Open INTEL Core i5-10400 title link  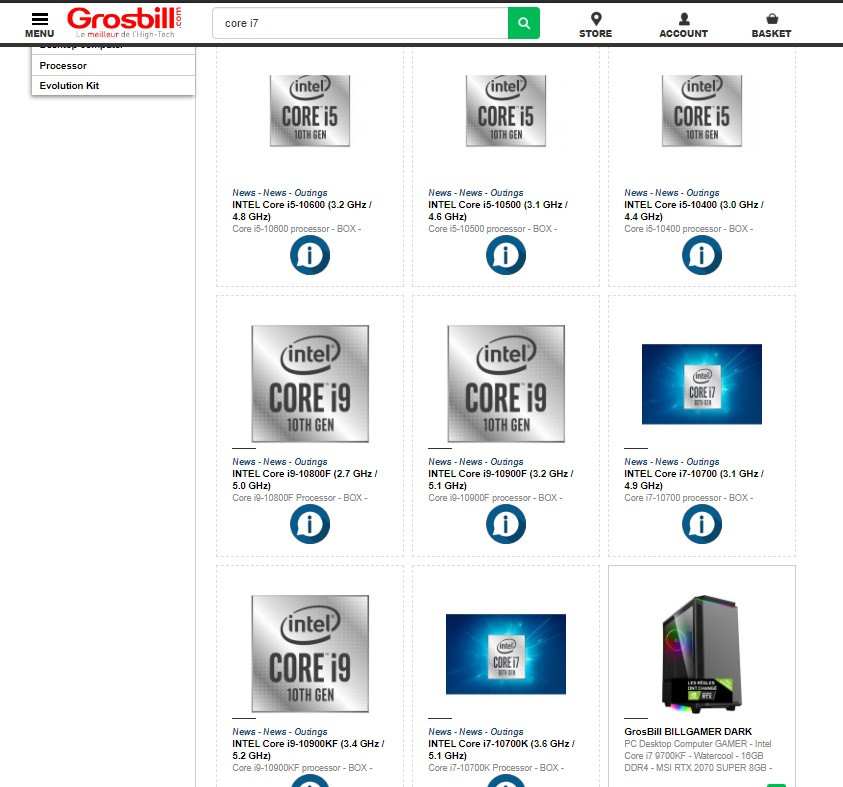pos(694,211)
